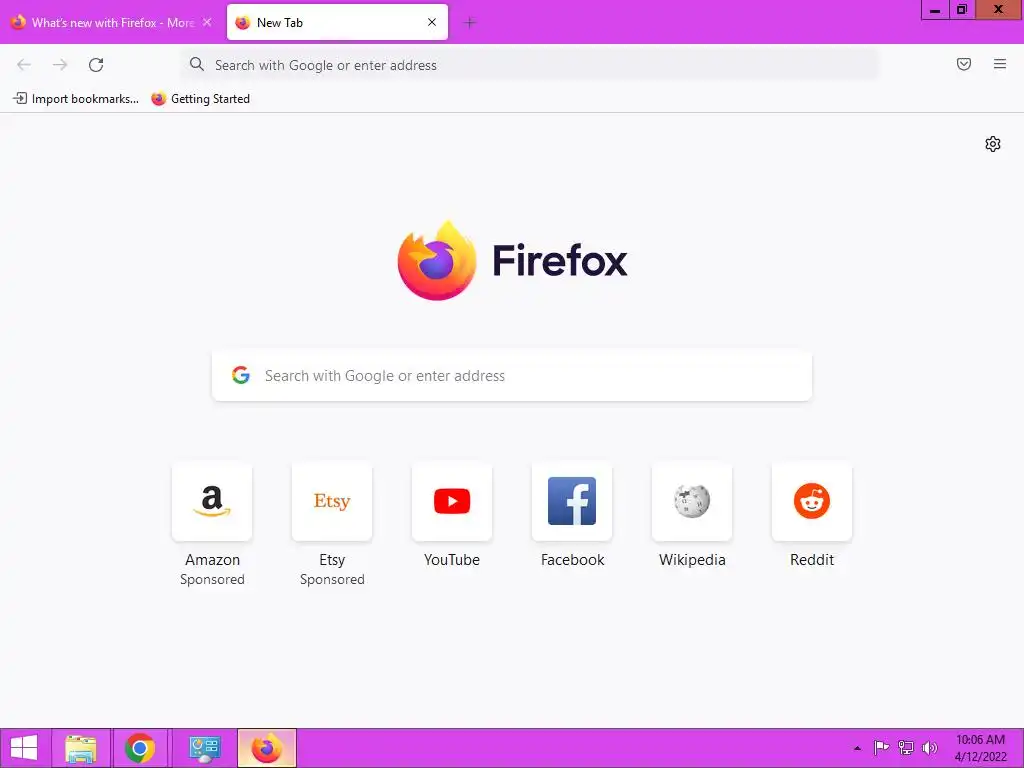Open the Etsy sponsored shortcut tile
The height and width of the screenshot is (768, 1024).
332,502
